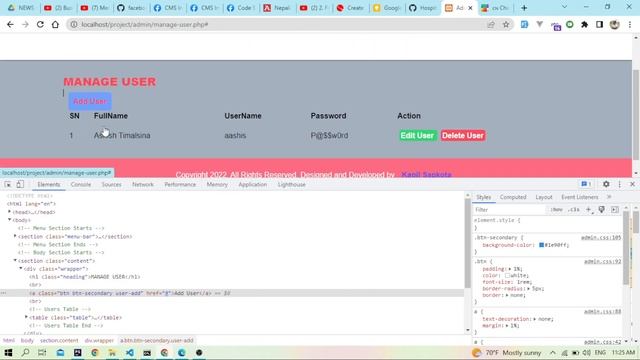Open the Memory panel tab
This screenshot has height=360, width=640.
[217, 184]
